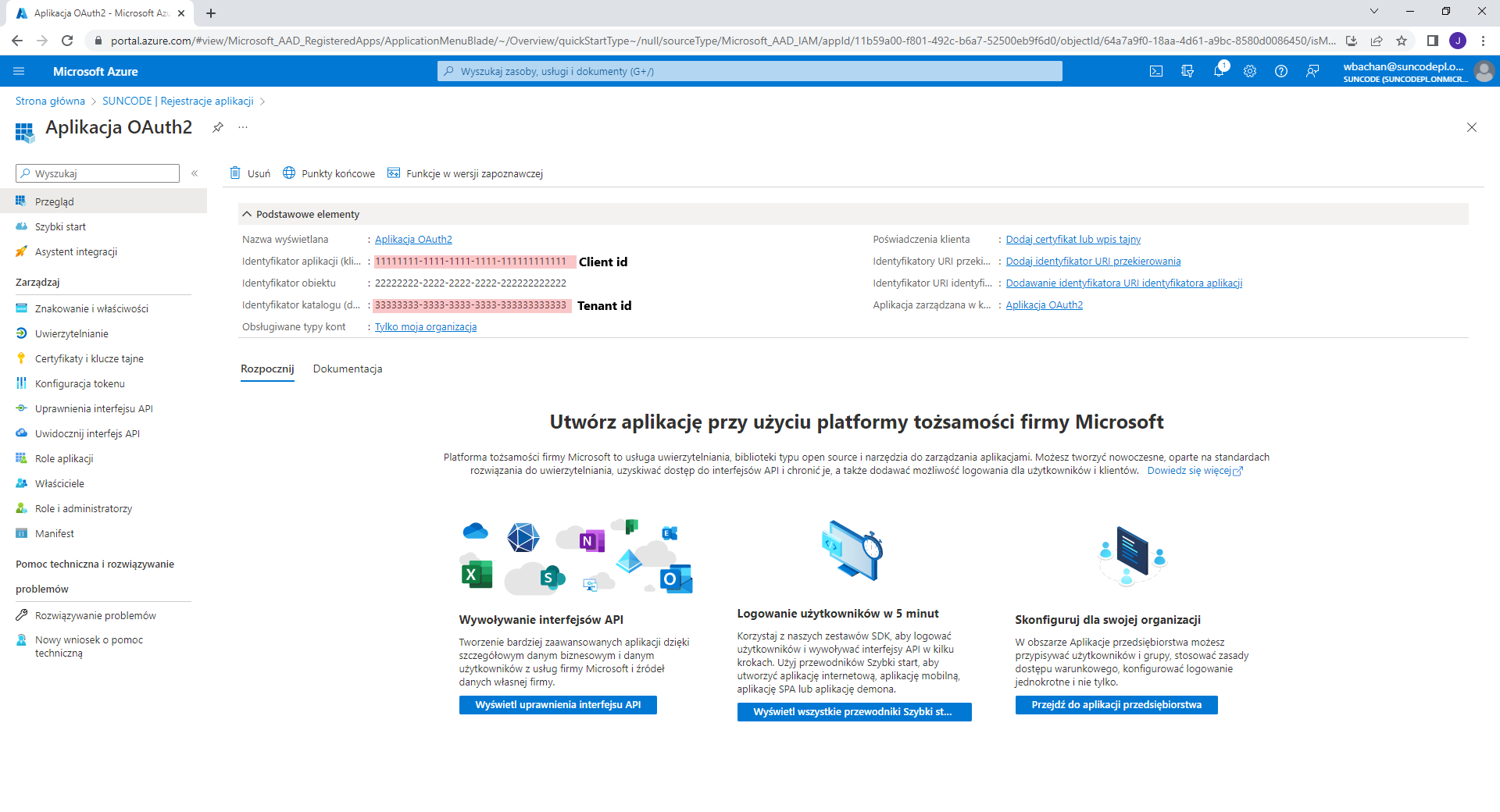Click Przejdź do aplikacji przedsiębiorstwa
This screenshot has width=1500, height=812.
pyautogui.click(x=1116, y=705)
